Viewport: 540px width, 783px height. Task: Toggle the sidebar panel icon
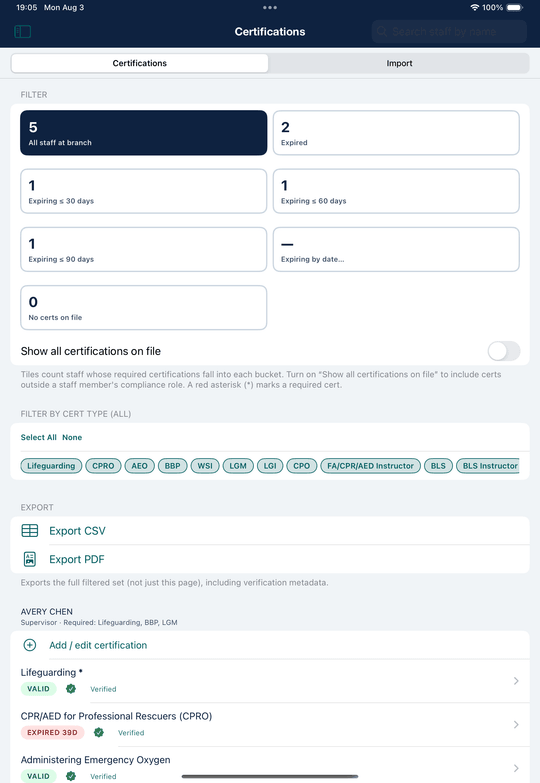click(22, 31)
